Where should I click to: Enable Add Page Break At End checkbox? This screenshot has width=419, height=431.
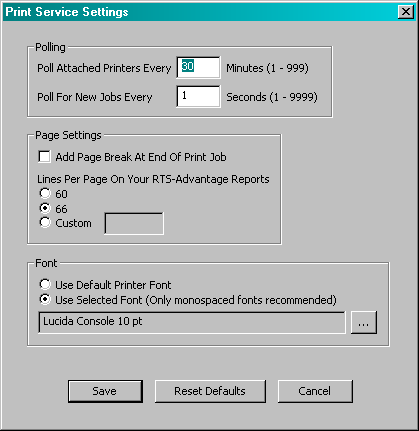tap(45, 157)
